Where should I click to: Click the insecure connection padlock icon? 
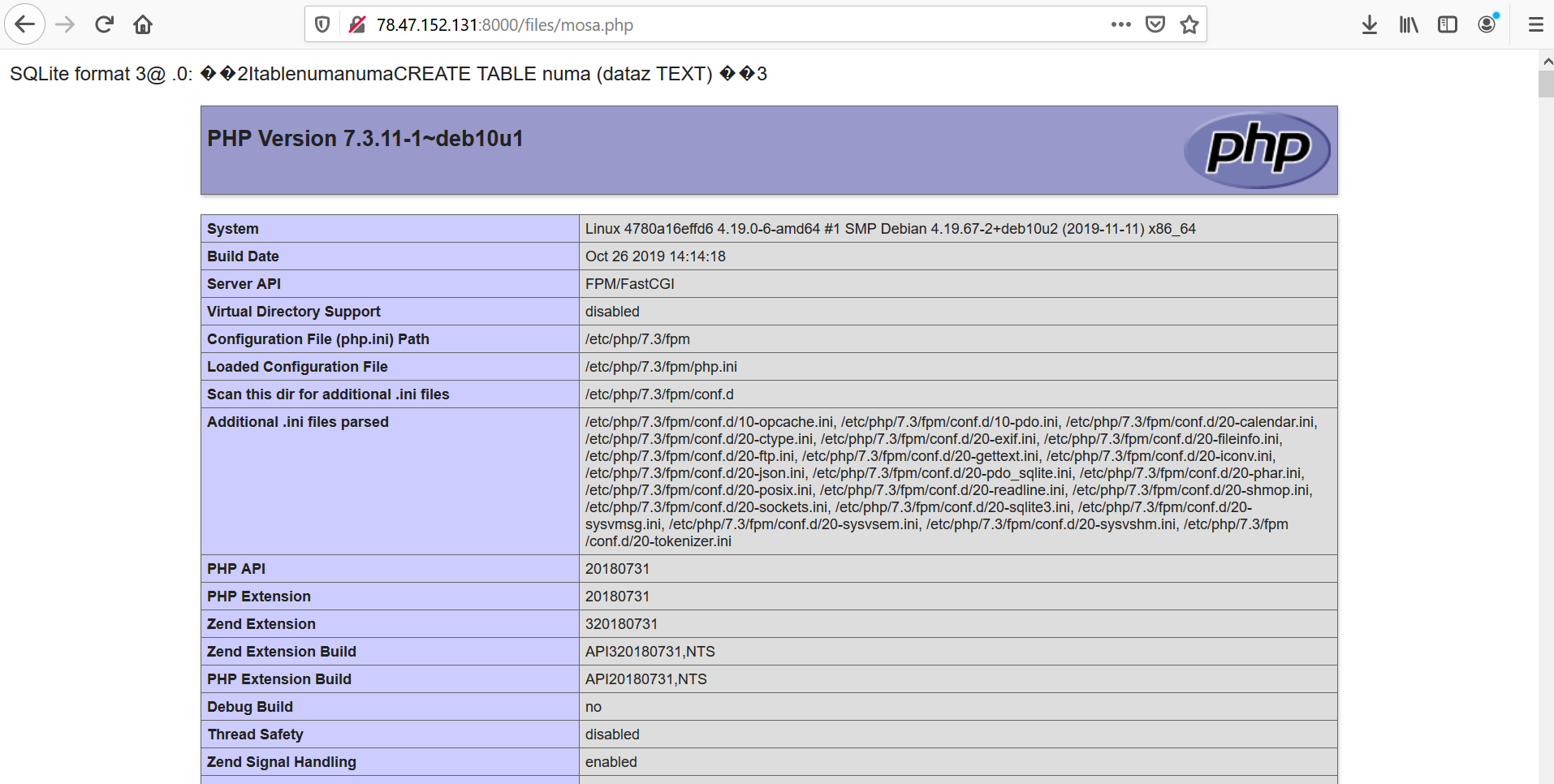coord(356,24)
